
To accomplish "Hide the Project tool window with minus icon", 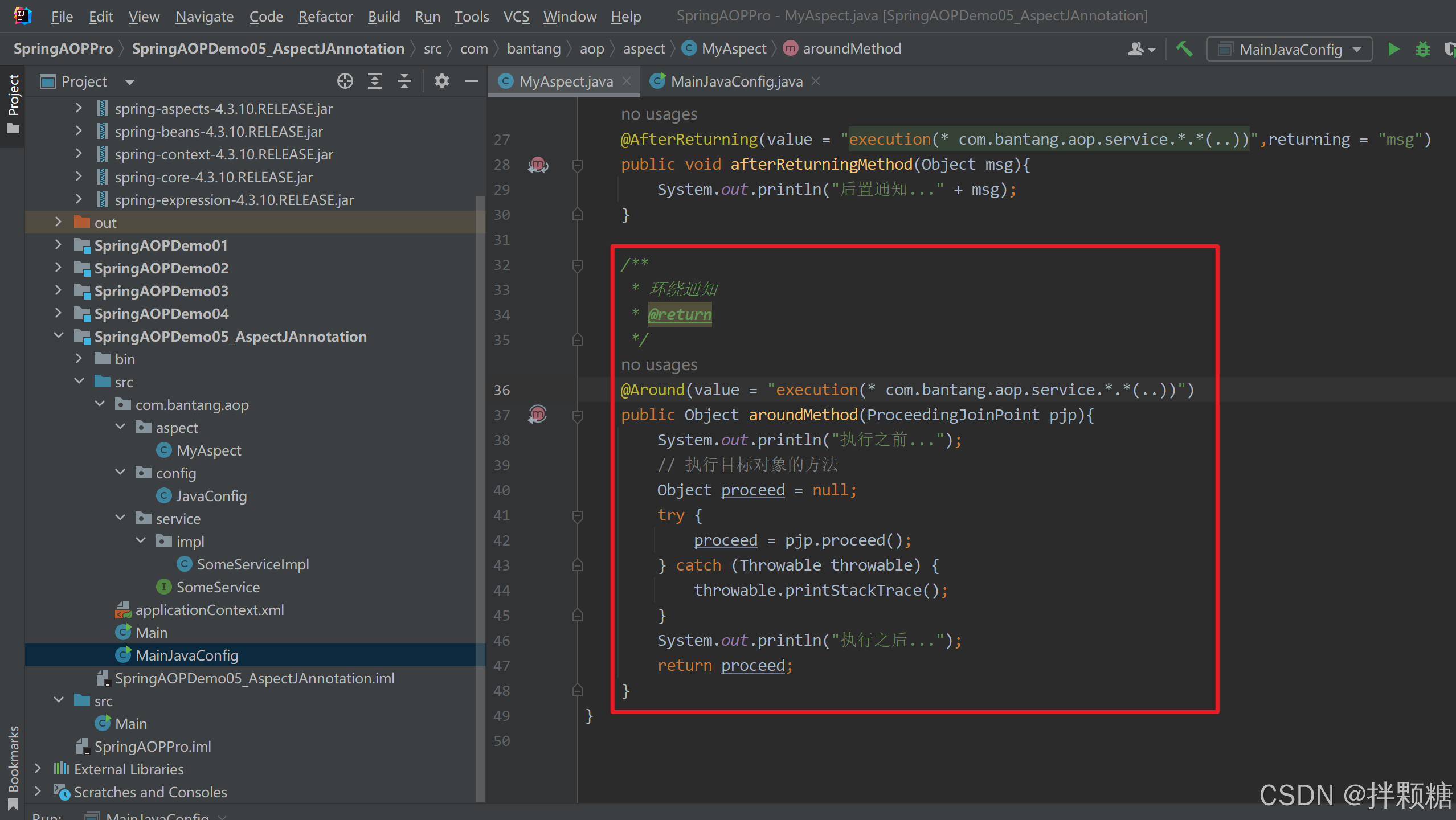I will point(471,81).
